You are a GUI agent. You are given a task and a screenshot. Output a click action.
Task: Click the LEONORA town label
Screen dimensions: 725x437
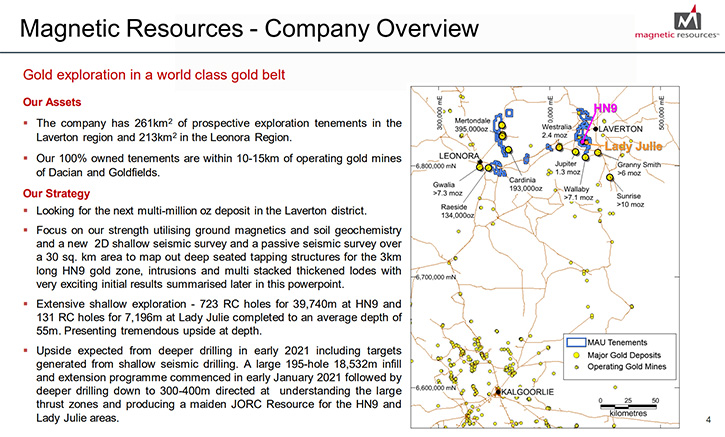[459, 156]
